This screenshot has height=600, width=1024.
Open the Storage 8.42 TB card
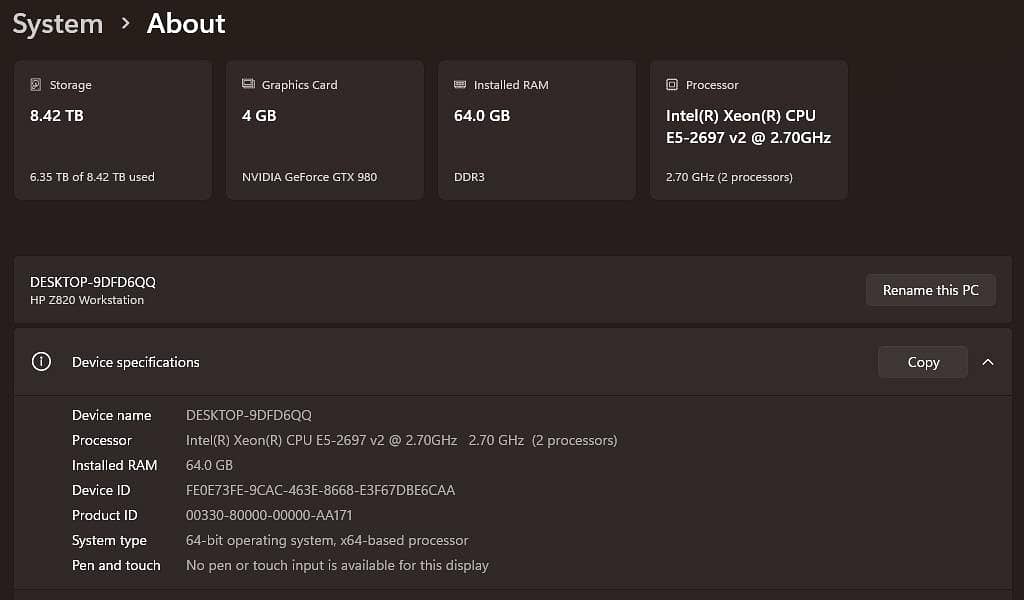(x=113, y=130)
